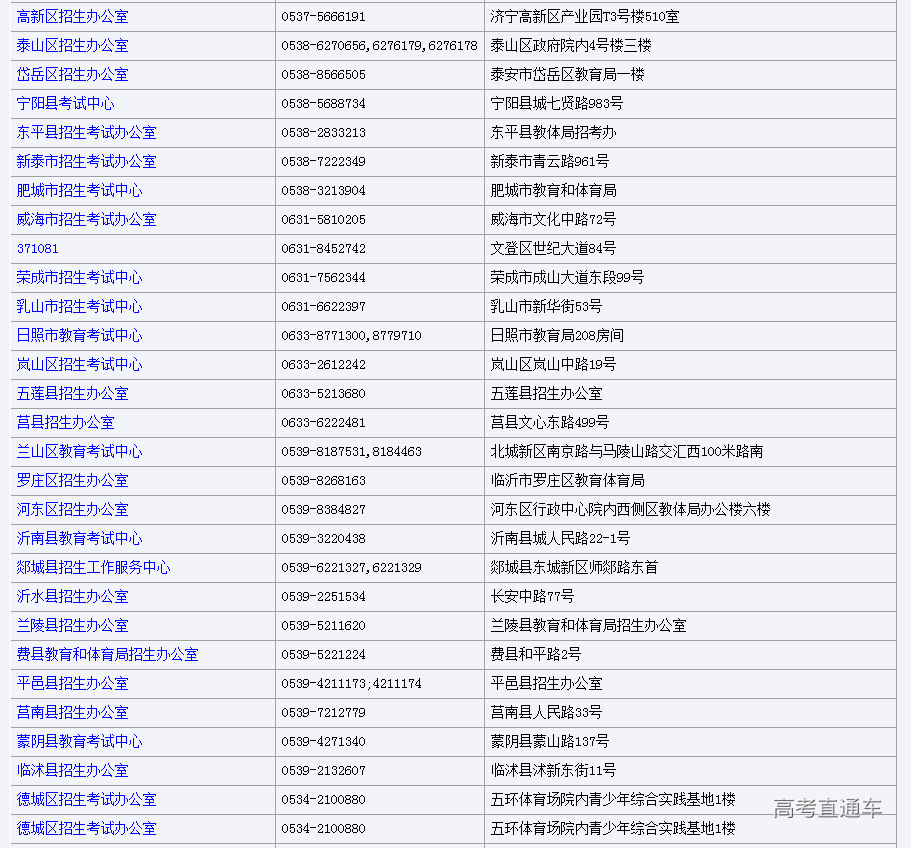Click the 沂南县城人民路22-1号 address cell

tap(560, 539)
